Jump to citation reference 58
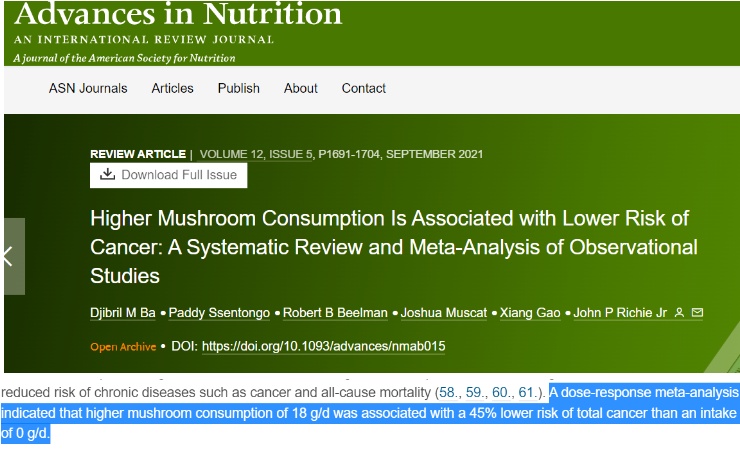 point(449,393)
